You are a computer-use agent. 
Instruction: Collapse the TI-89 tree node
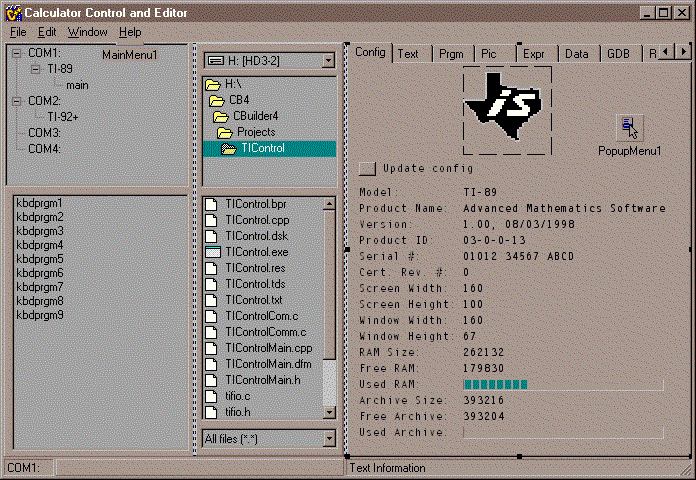pos(36,69)
